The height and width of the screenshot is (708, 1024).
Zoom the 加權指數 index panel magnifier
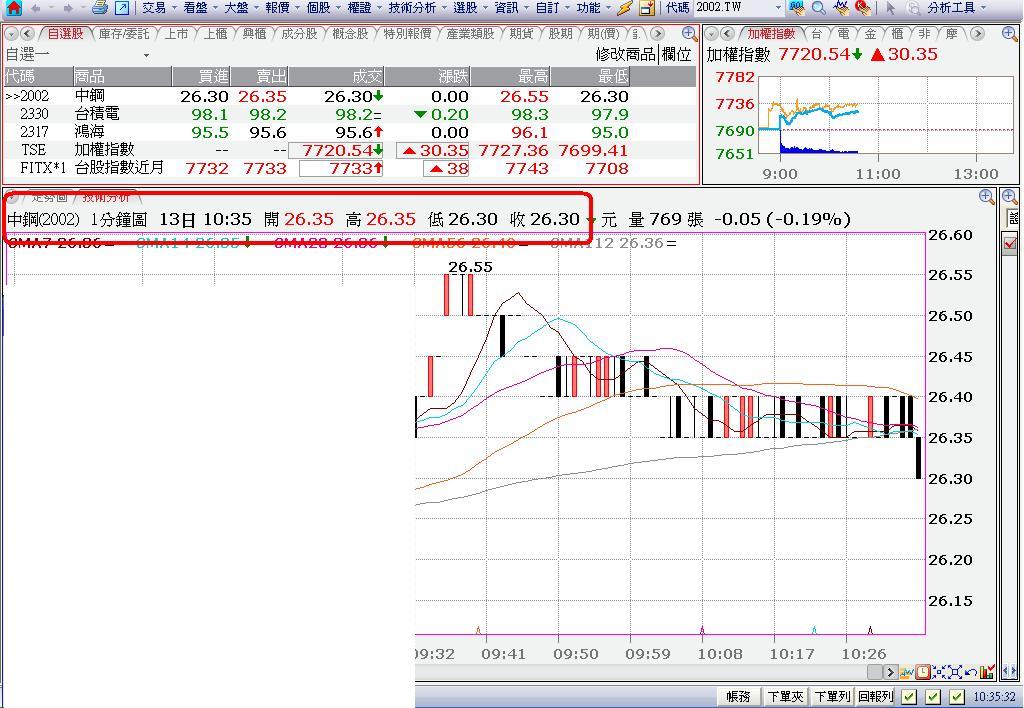pyautogui.click(x=1009, y=33)
